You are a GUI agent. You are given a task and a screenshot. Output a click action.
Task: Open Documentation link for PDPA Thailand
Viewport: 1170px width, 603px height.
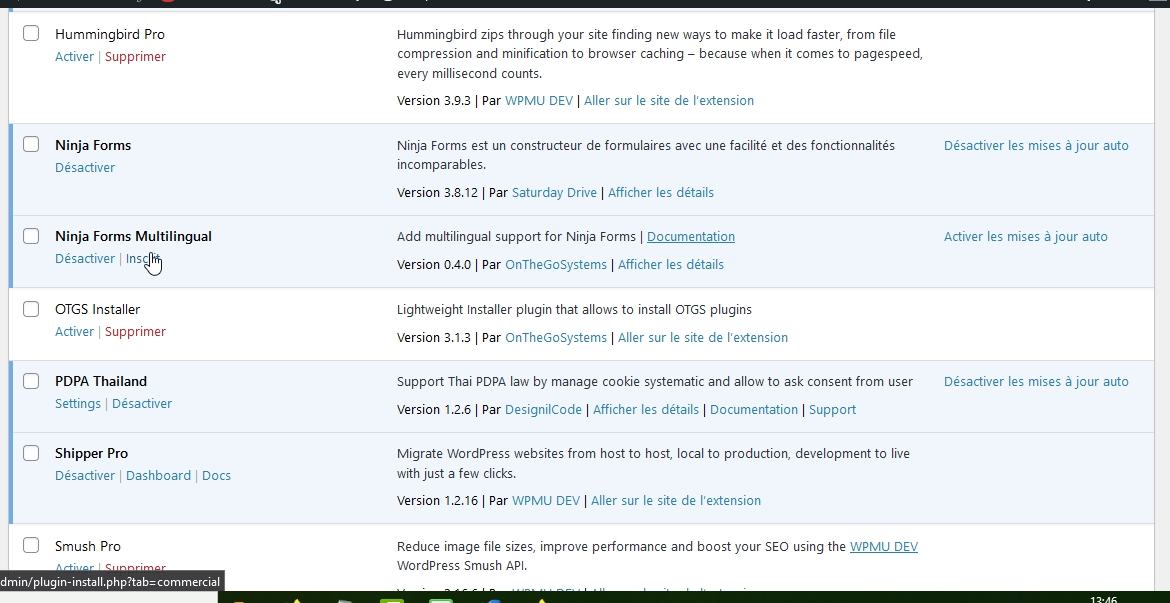coord(754,410)
